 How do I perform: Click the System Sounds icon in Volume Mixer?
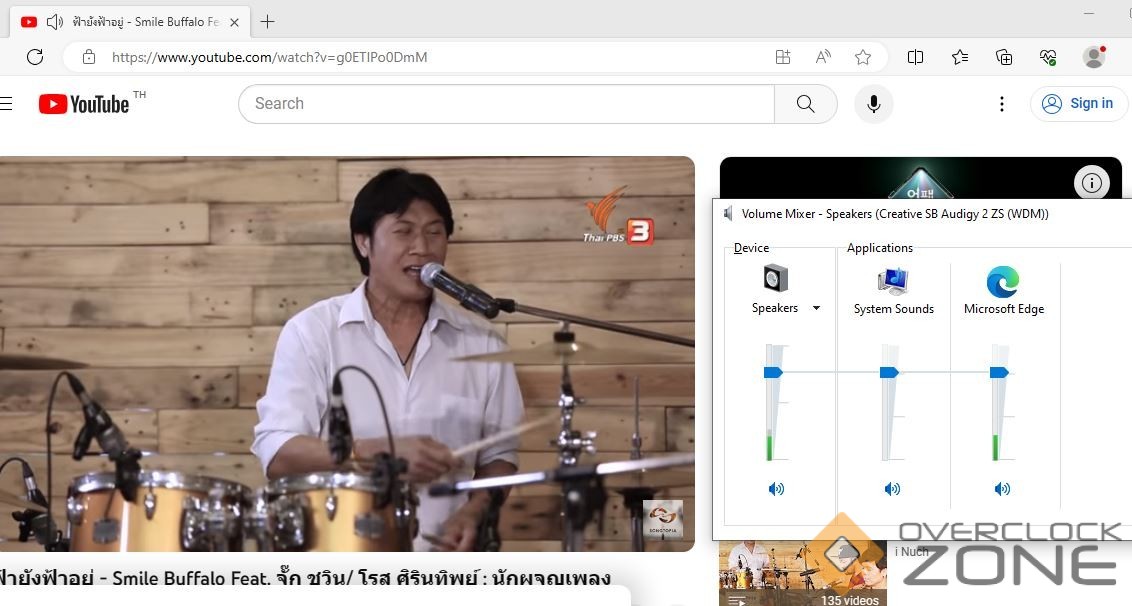coord(893,281)
